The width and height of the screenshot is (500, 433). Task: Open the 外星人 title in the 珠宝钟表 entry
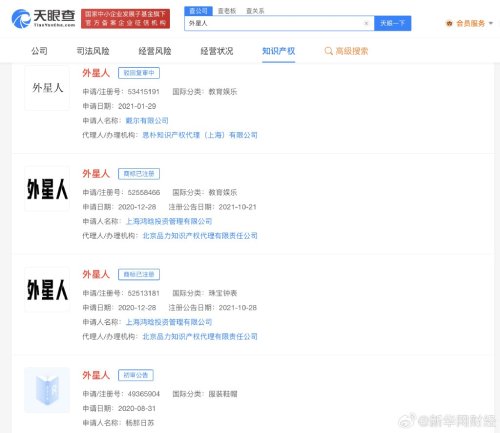point(96,274)
